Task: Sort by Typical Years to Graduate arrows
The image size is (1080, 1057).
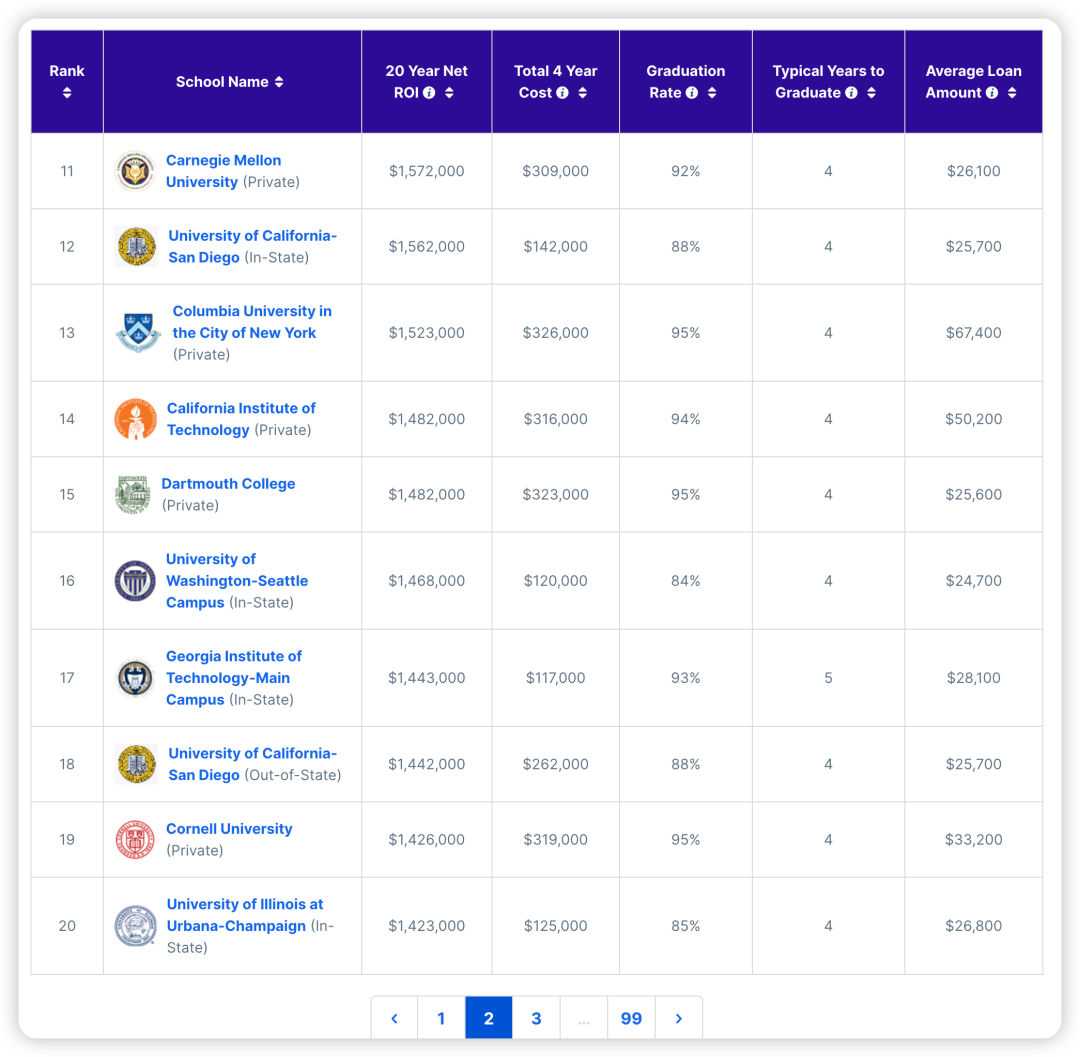Action: point(872,93)
